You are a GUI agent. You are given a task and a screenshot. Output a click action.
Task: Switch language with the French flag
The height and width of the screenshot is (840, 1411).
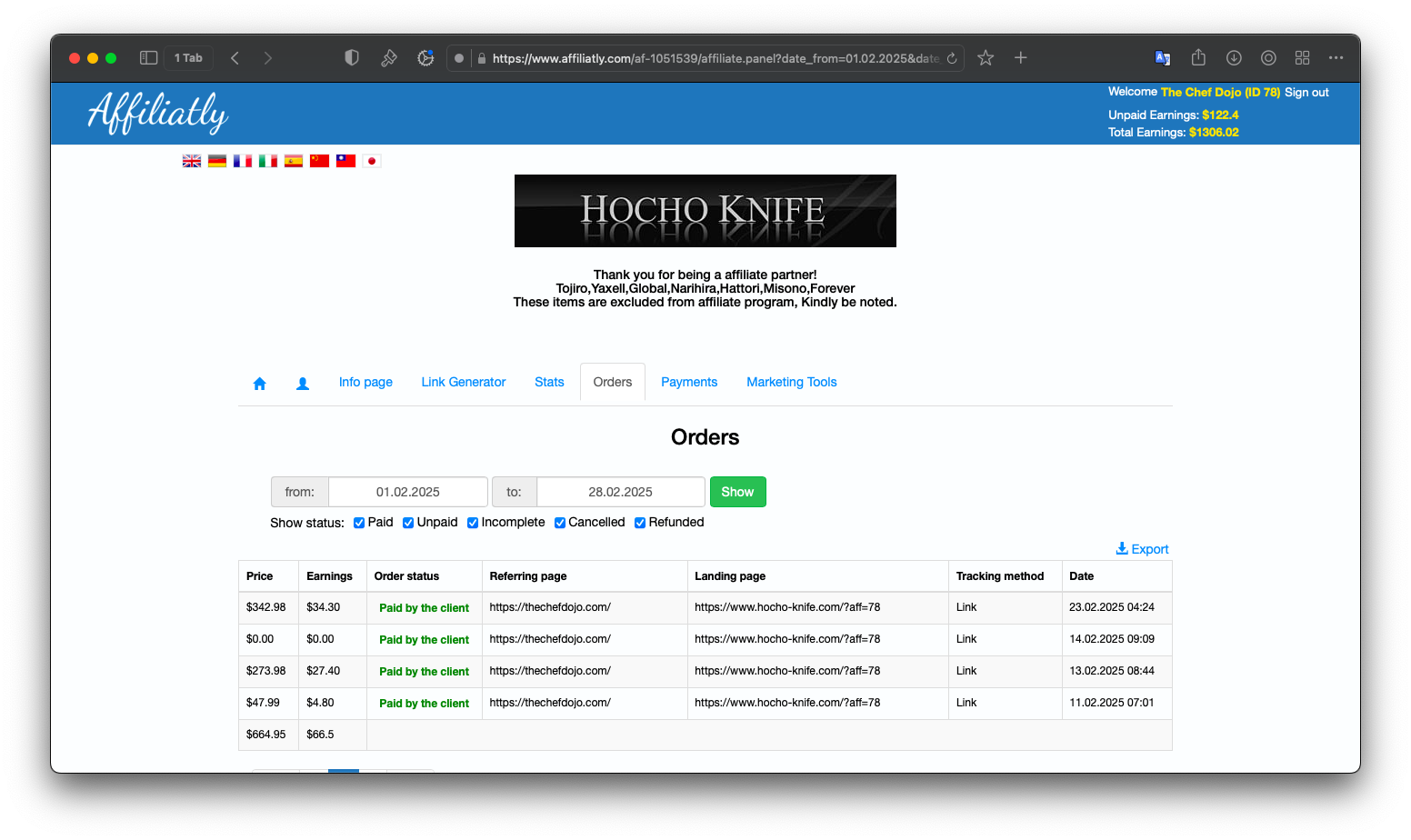pos(243,161)
